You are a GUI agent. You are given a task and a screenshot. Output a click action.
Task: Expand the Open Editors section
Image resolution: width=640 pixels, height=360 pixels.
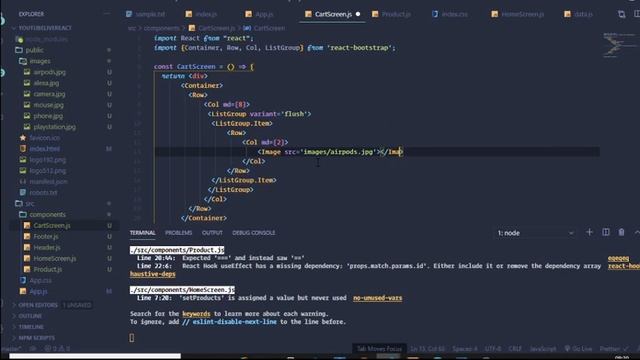(38, 305)
